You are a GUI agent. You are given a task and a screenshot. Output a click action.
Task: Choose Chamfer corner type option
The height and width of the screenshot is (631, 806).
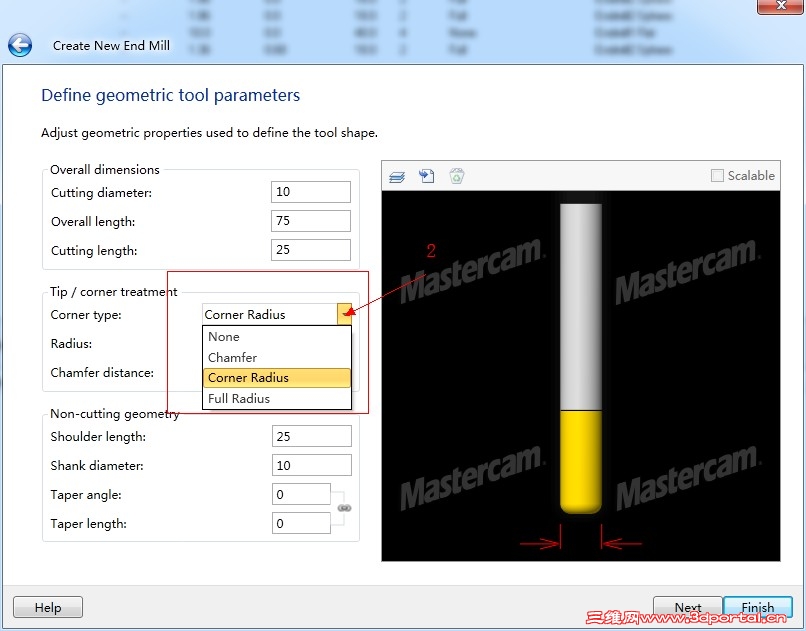coord(277,357)
